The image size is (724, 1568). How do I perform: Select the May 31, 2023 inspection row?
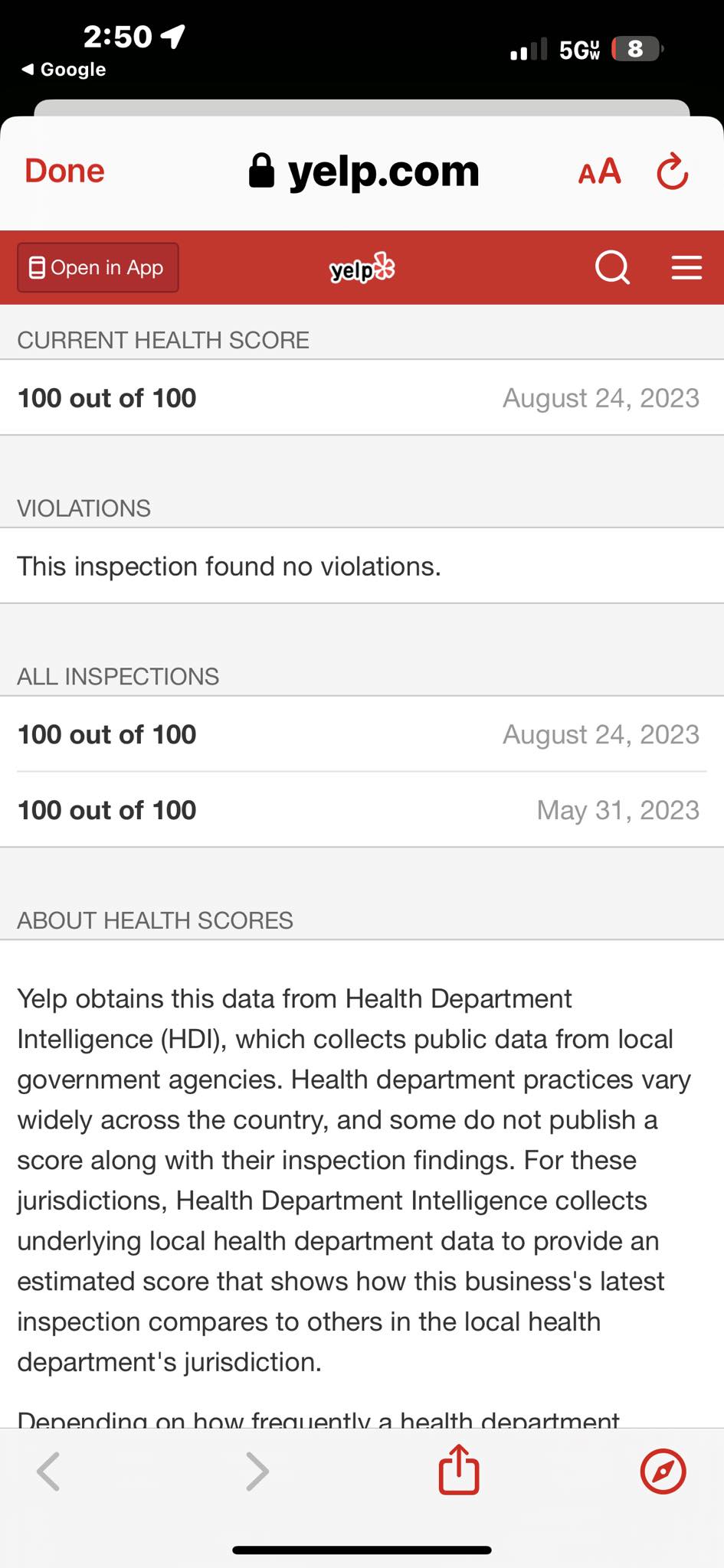point(362,810)
